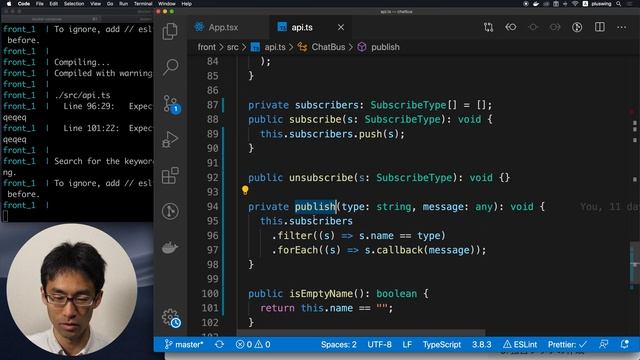The image size is (640, 360).
Task: Open the Edit menu
Action: 53,4
